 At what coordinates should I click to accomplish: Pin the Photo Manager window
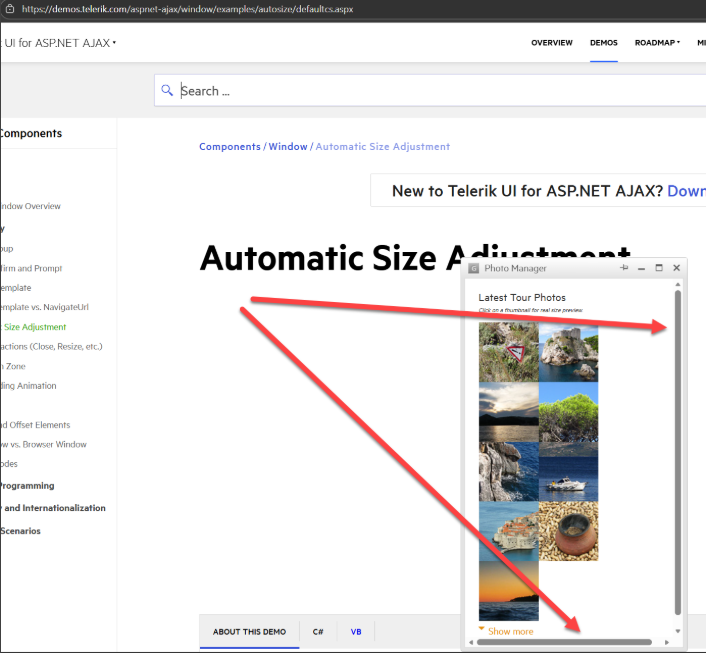pyautogui.click(x=624, y=268)
